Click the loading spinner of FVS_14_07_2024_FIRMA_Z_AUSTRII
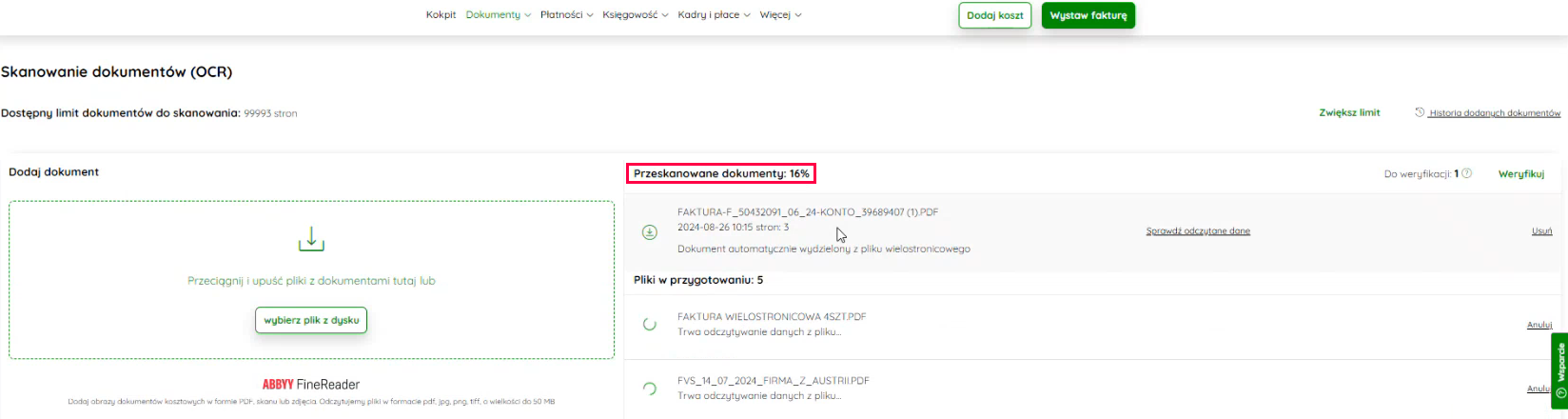Image resolution: width=1568 pixels, height=419 pixels. [650, 388]
